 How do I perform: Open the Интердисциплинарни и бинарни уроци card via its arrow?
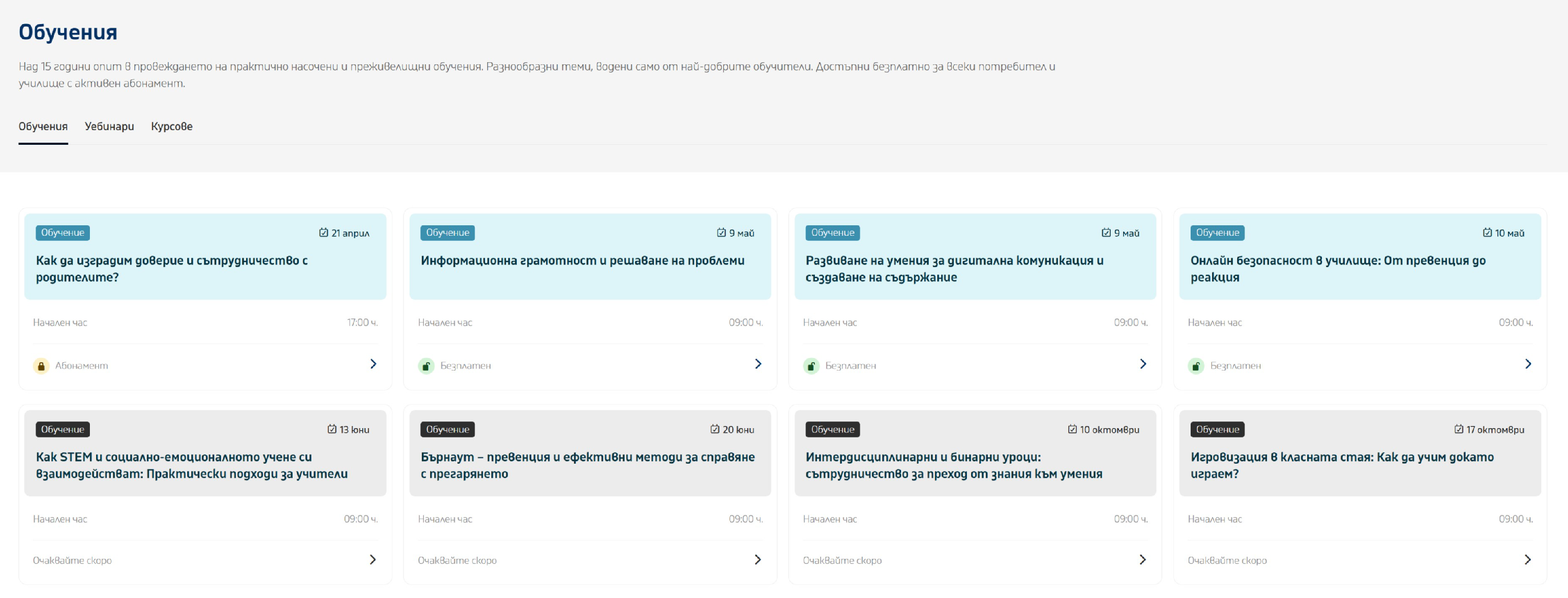coord(1143,560)
